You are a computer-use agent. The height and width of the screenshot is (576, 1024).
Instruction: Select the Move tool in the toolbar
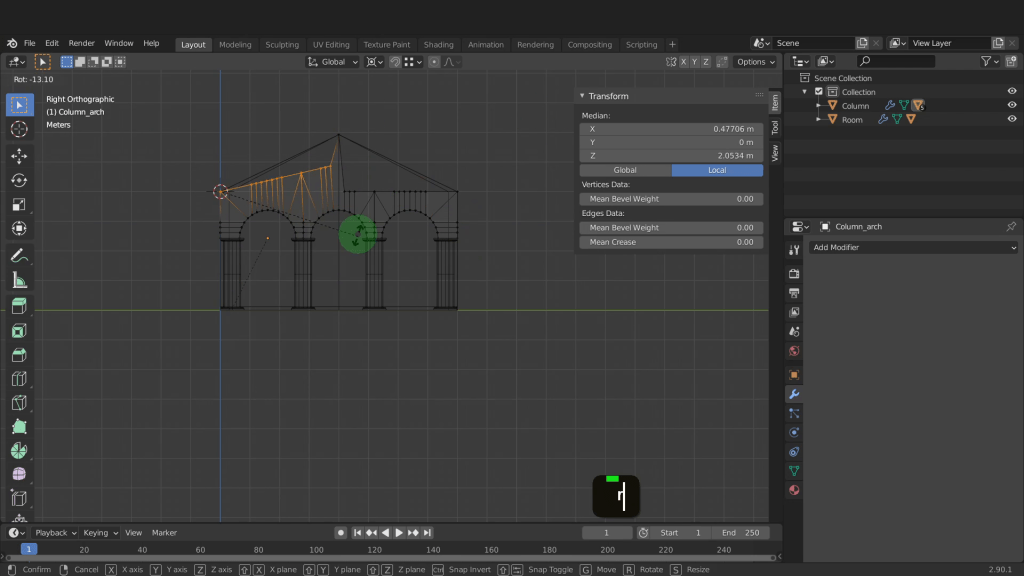[x=19, y=156]
